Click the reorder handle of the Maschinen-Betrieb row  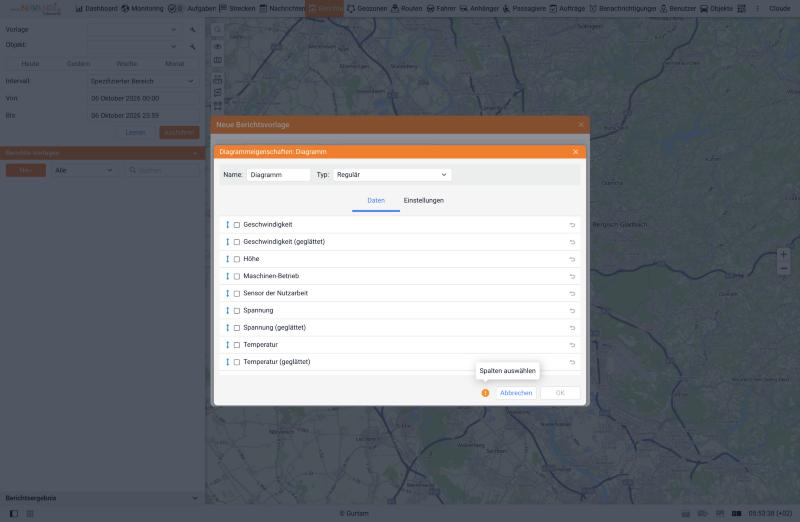[x=228, y=276]
